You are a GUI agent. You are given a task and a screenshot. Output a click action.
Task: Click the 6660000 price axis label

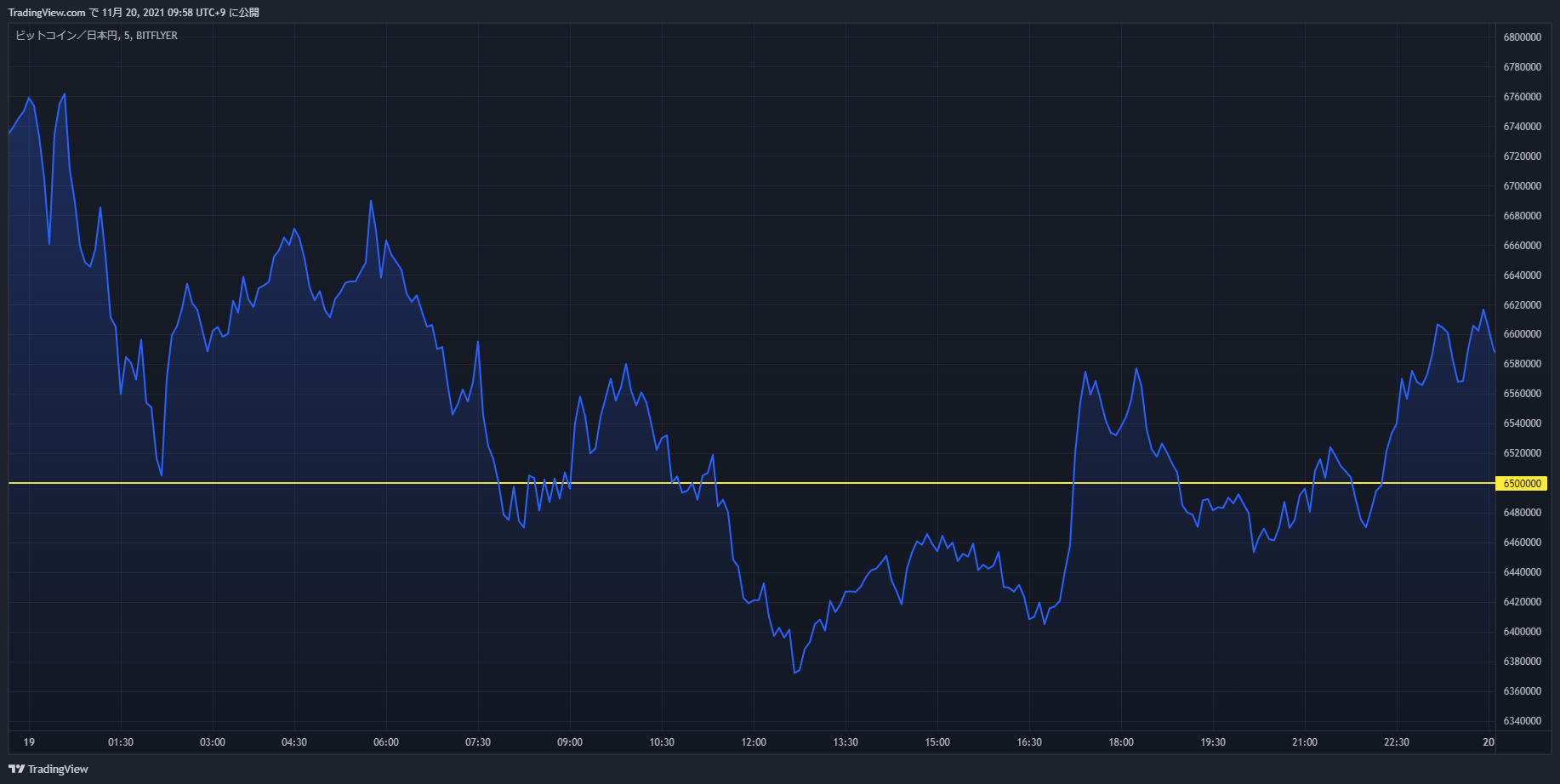(x=1523, y=246)
